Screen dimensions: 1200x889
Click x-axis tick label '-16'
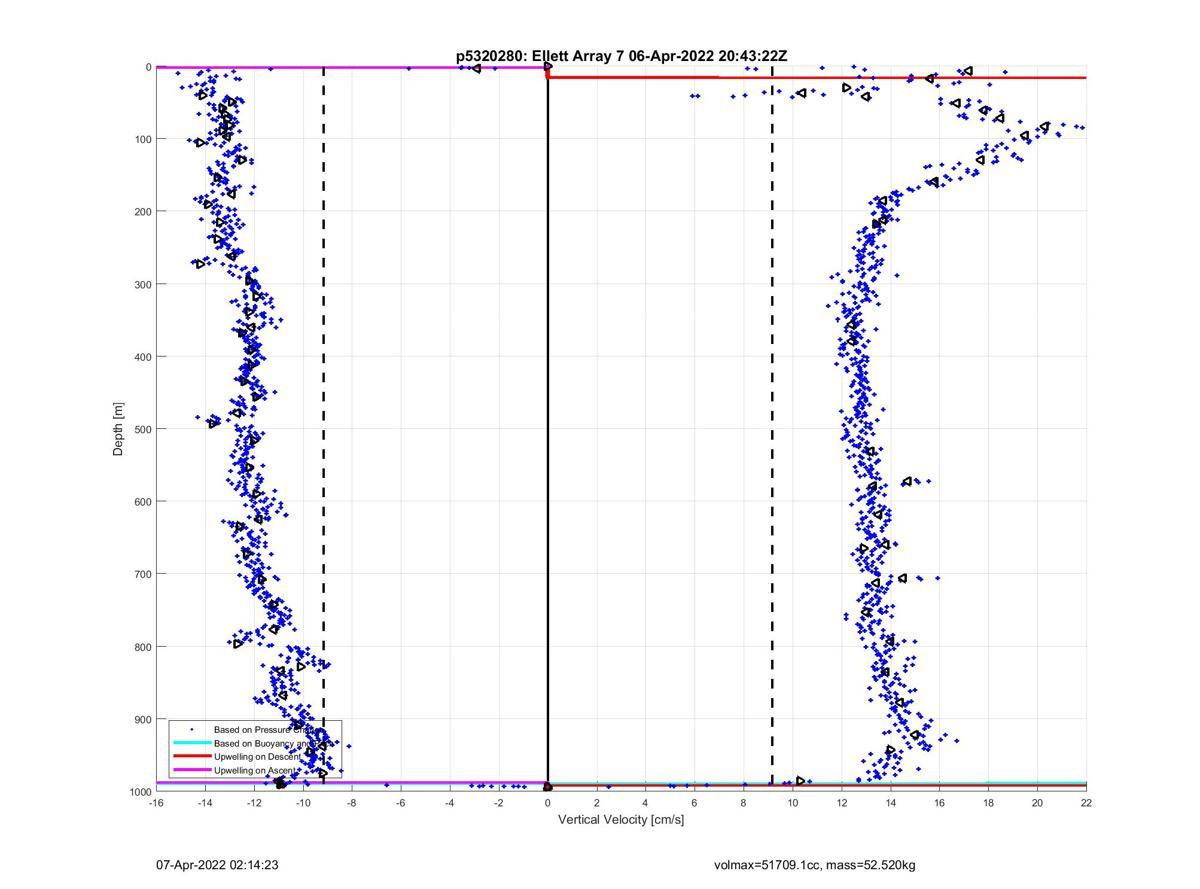(156, 802)
